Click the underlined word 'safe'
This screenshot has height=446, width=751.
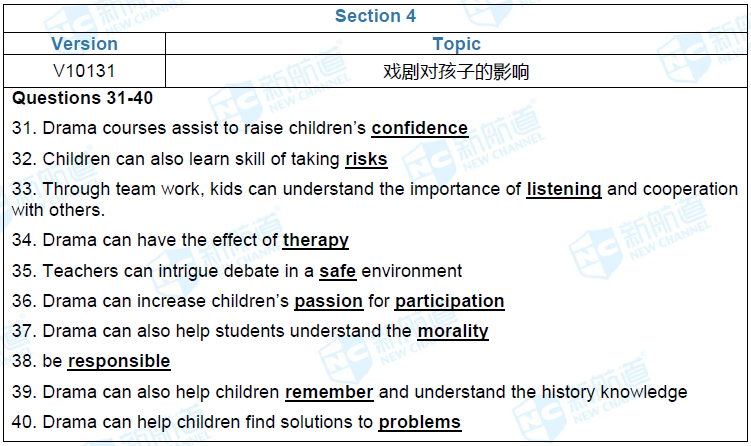tap(337, 271)
